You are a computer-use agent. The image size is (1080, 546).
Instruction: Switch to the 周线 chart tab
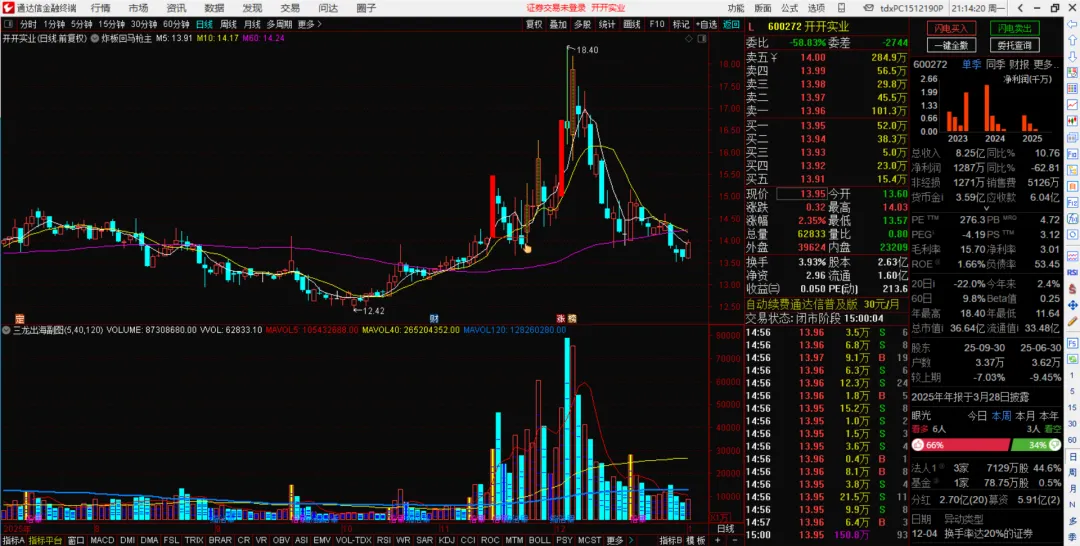[229, 24]
